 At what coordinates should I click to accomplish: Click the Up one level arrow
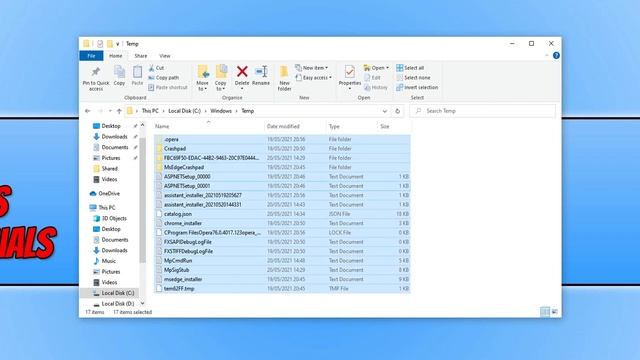pos(119,111)
